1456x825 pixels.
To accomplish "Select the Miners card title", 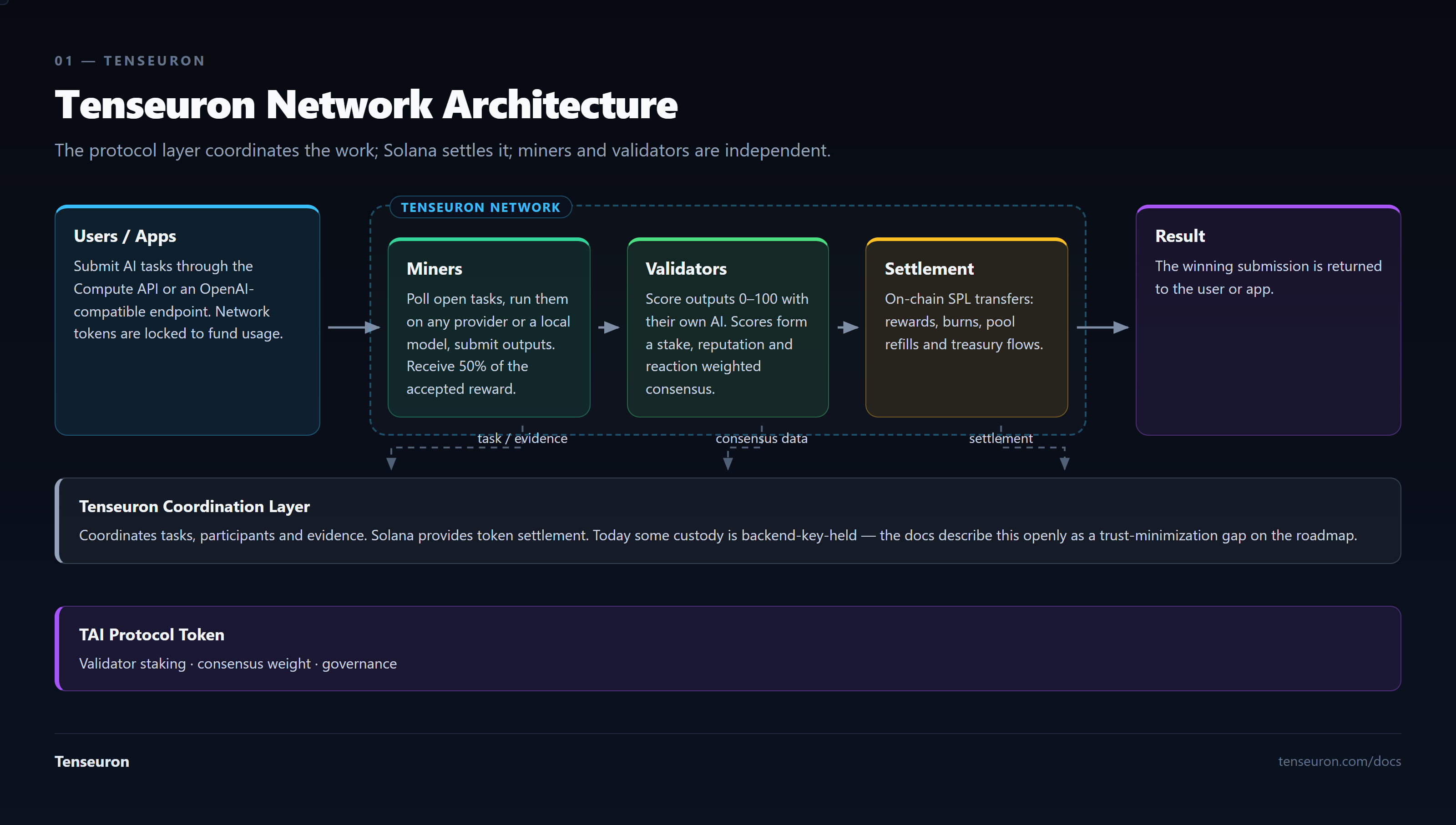I will pos(434,269).
